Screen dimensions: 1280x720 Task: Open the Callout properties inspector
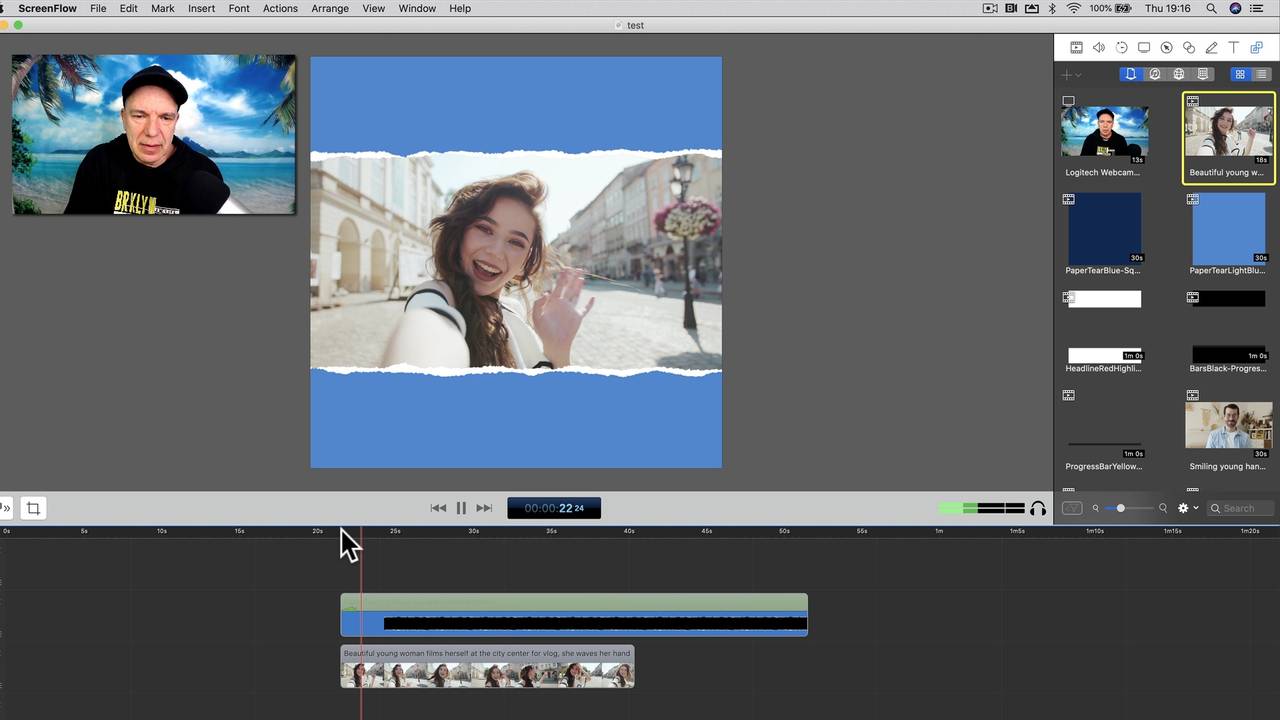[1166, 47]
